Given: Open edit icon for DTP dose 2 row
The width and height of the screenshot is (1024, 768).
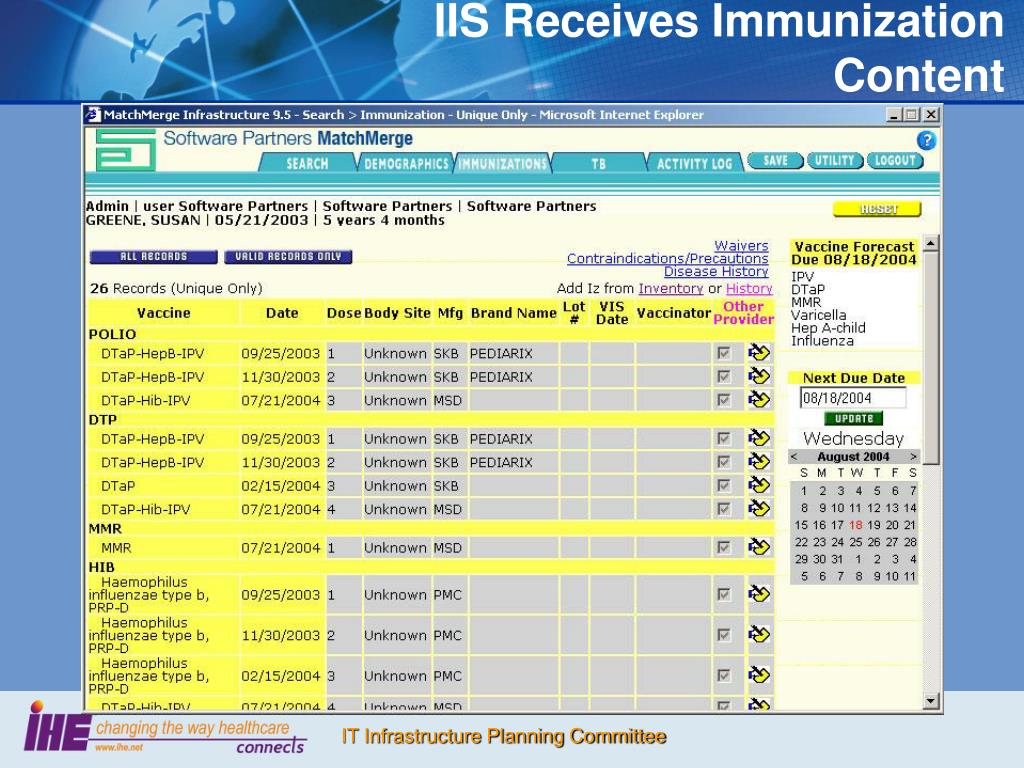Looking at the screenshot, I should [759, 462].
